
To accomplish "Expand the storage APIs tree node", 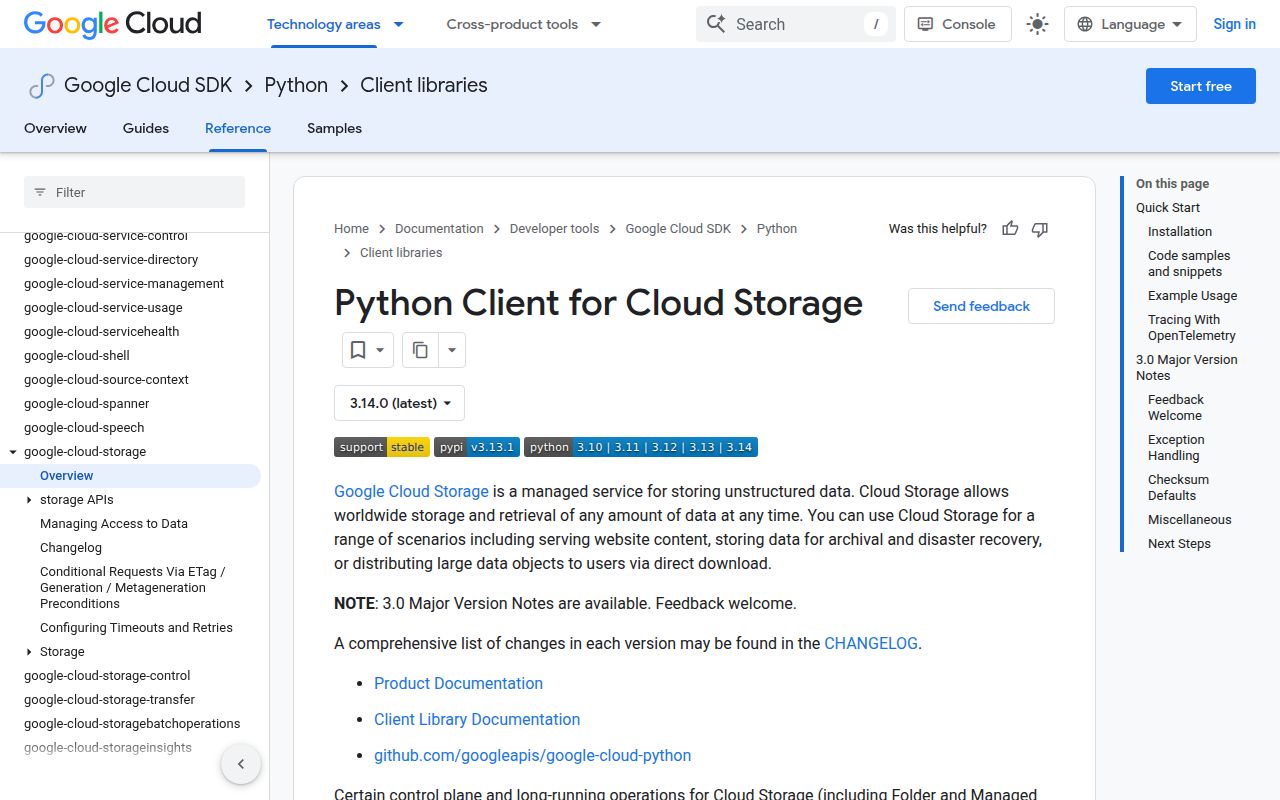I will 29,500.
